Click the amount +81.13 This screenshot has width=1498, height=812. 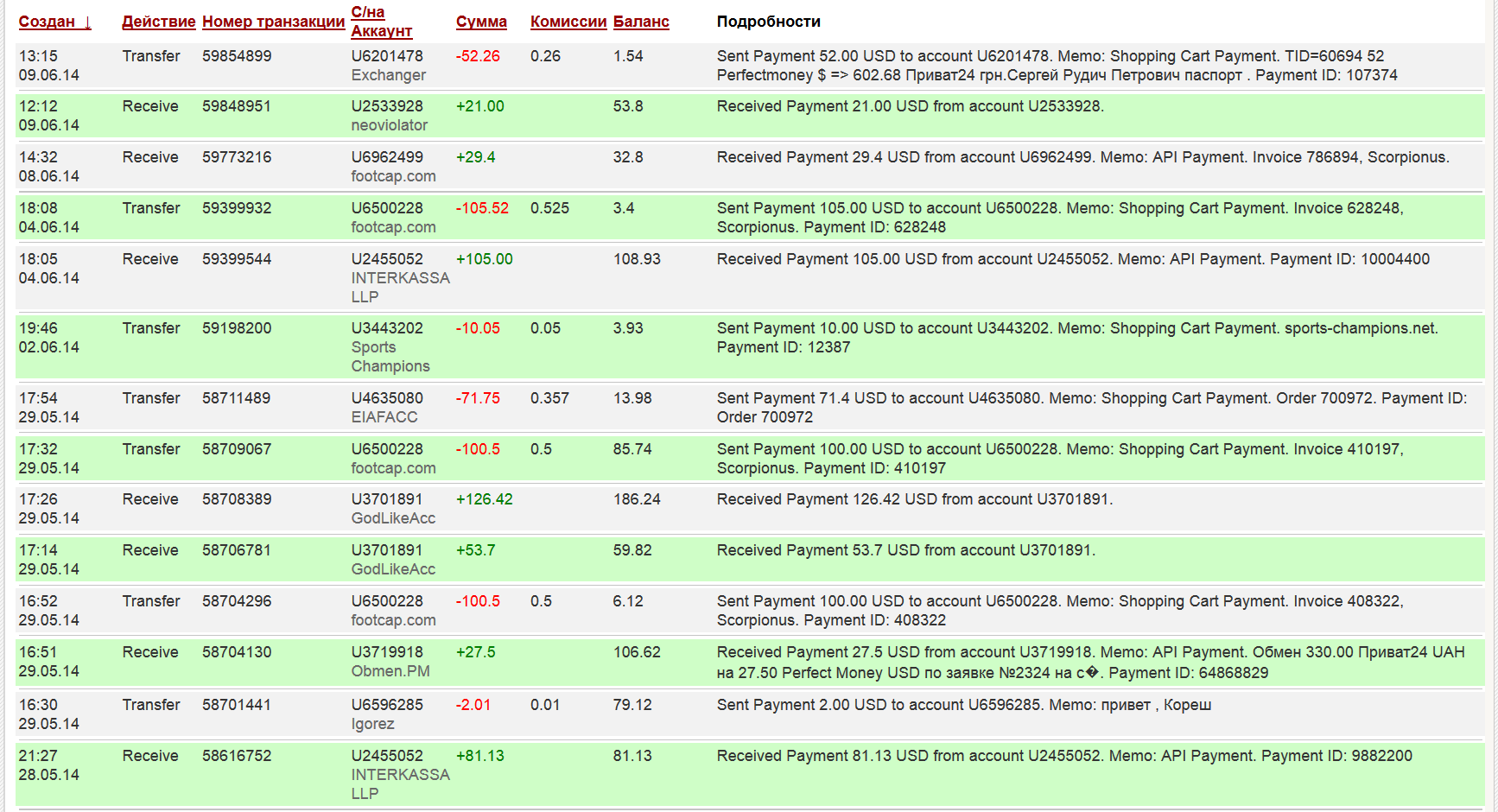[480, 756]
